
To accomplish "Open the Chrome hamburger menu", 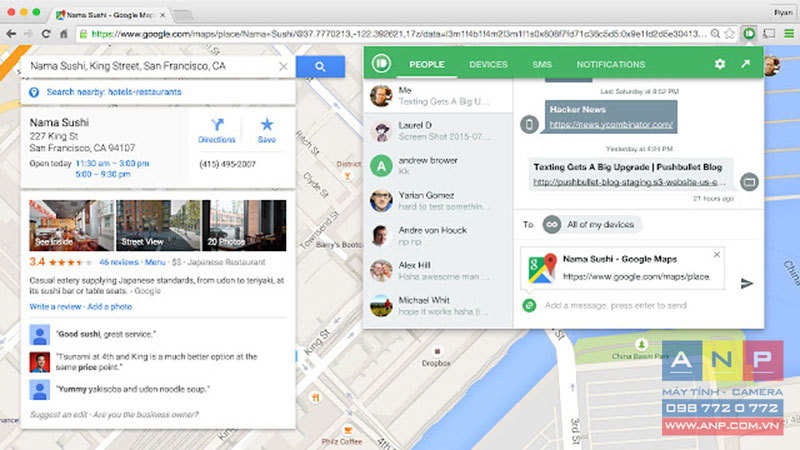I will [x=789, y=34].
